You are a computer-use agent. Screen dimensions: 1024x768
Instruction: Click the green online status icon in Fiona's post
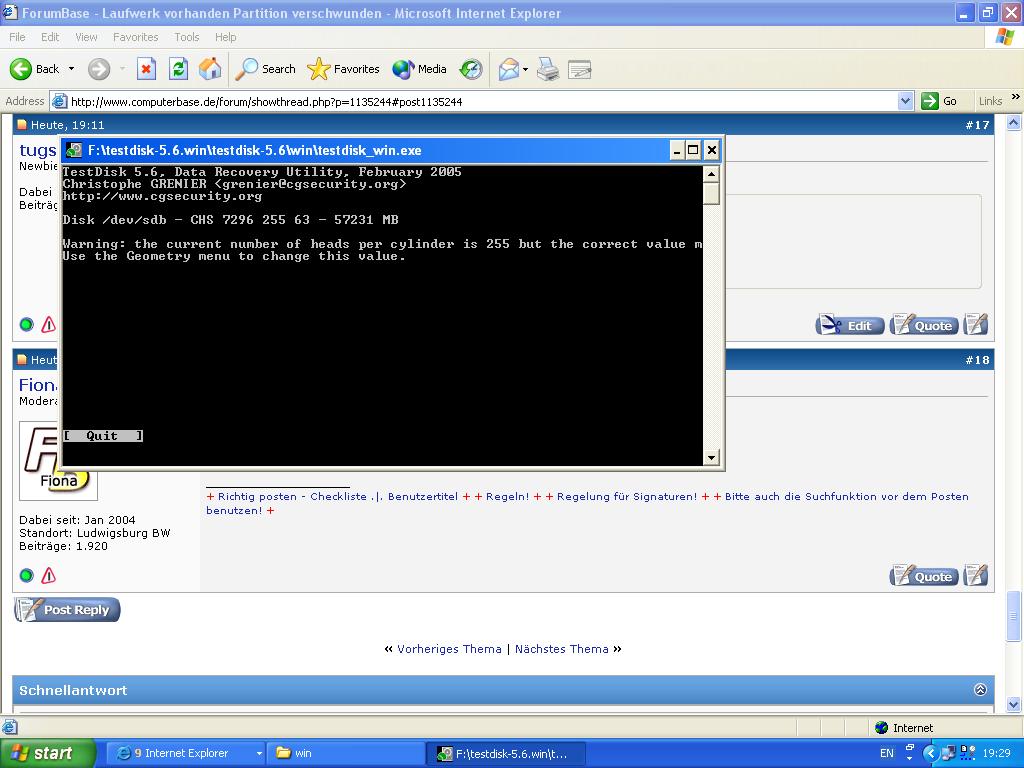26,575
